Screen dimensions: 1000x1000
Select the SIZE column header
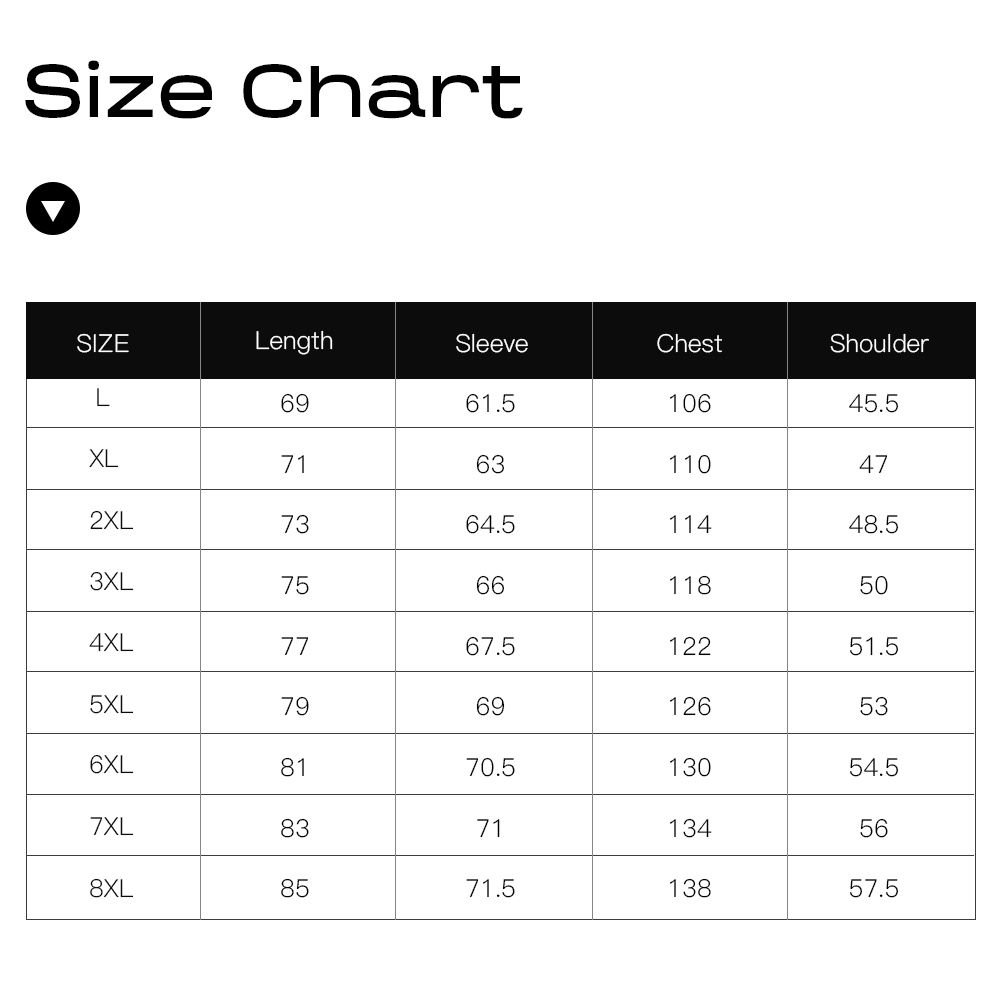[x=102, y=343]
